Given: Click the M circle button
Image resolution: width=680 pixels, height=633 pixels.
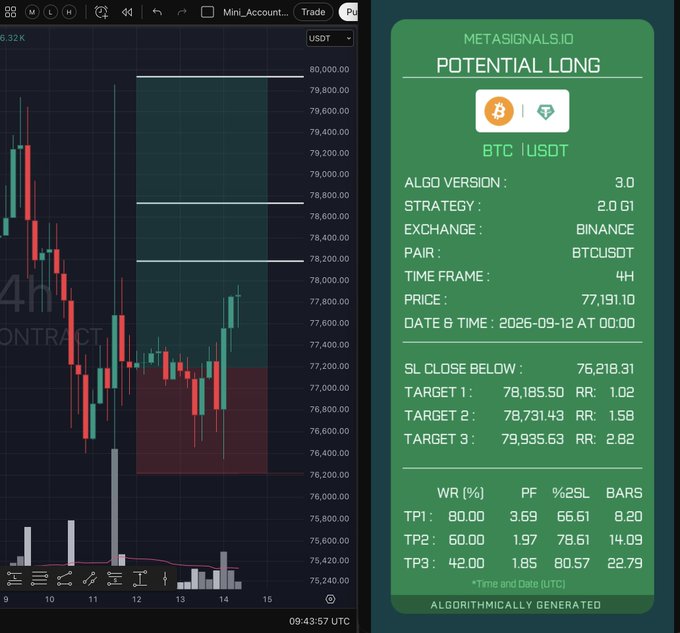Looking at the screenshot, I should (x=32, y=12).
